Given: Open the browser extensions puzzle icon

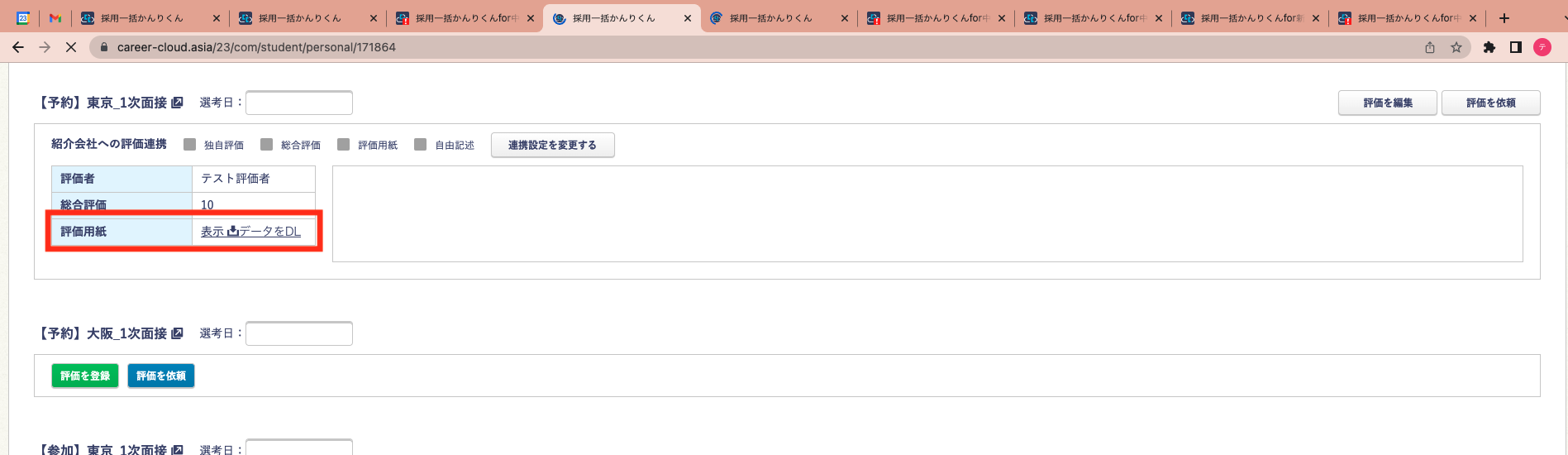Looking at the screenshot, I should [x=1489, y=47].
